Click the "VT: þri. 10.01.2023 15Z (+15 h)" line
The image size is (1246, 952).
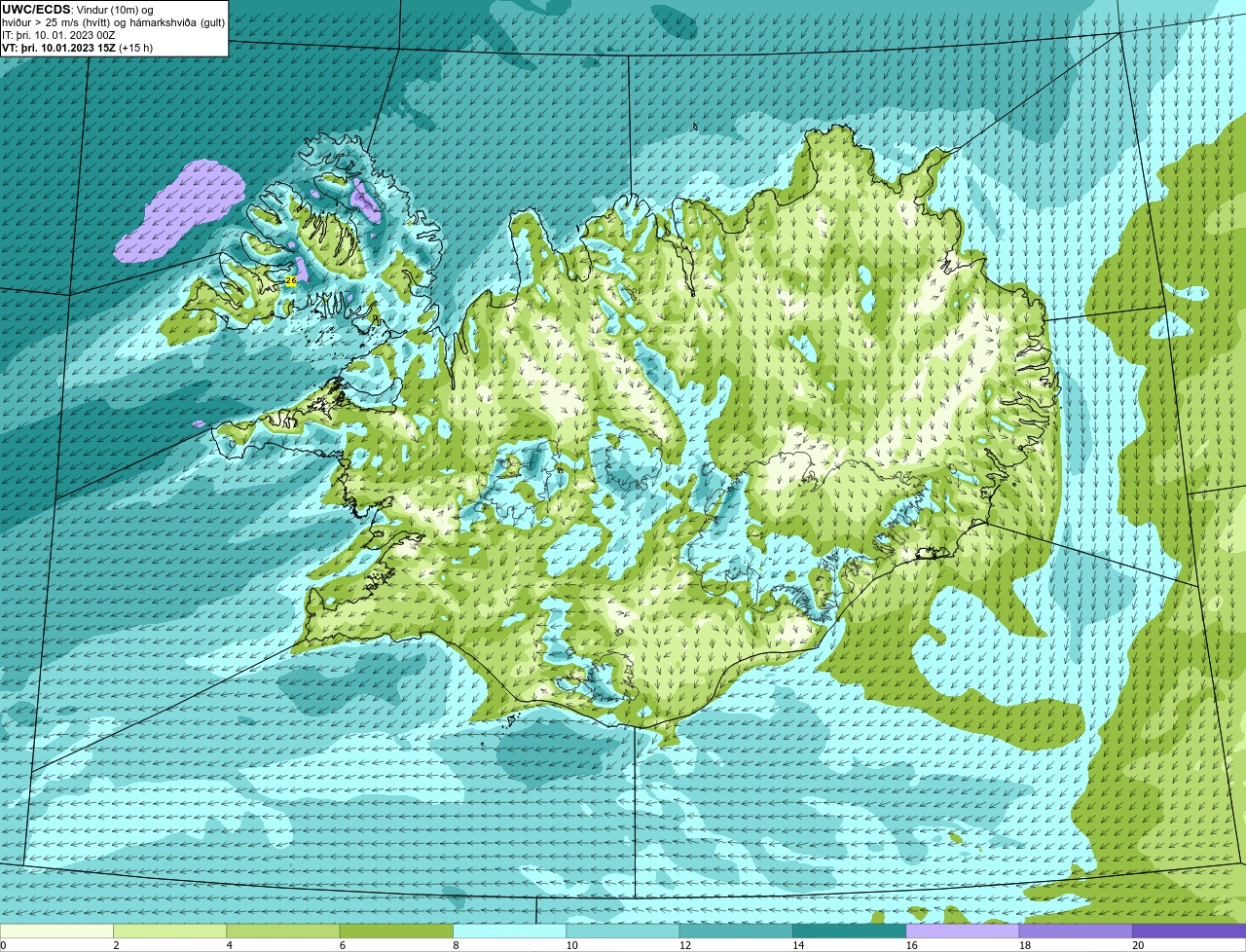(77, 48)
